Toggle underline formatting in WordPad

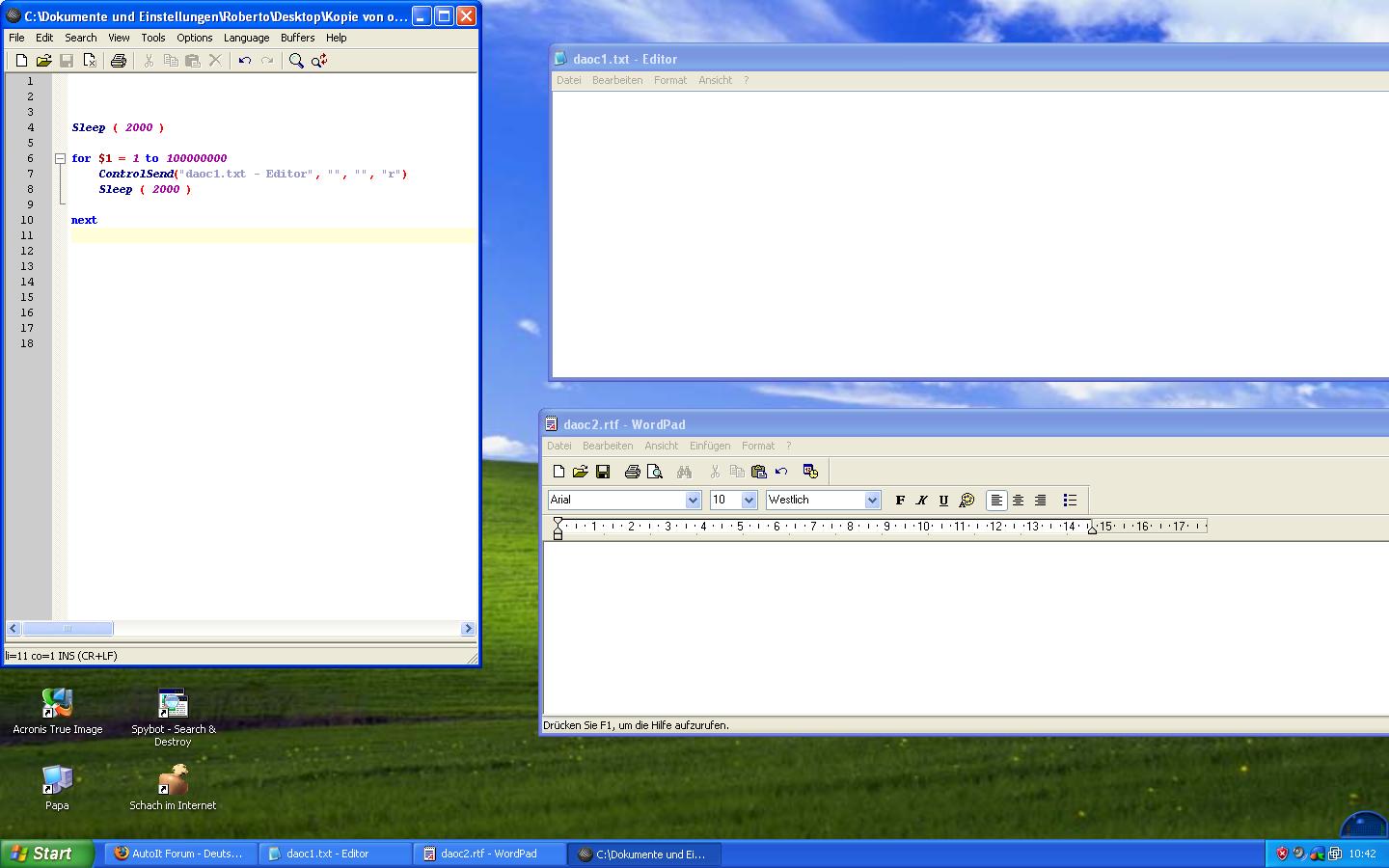tap(943, 500)
